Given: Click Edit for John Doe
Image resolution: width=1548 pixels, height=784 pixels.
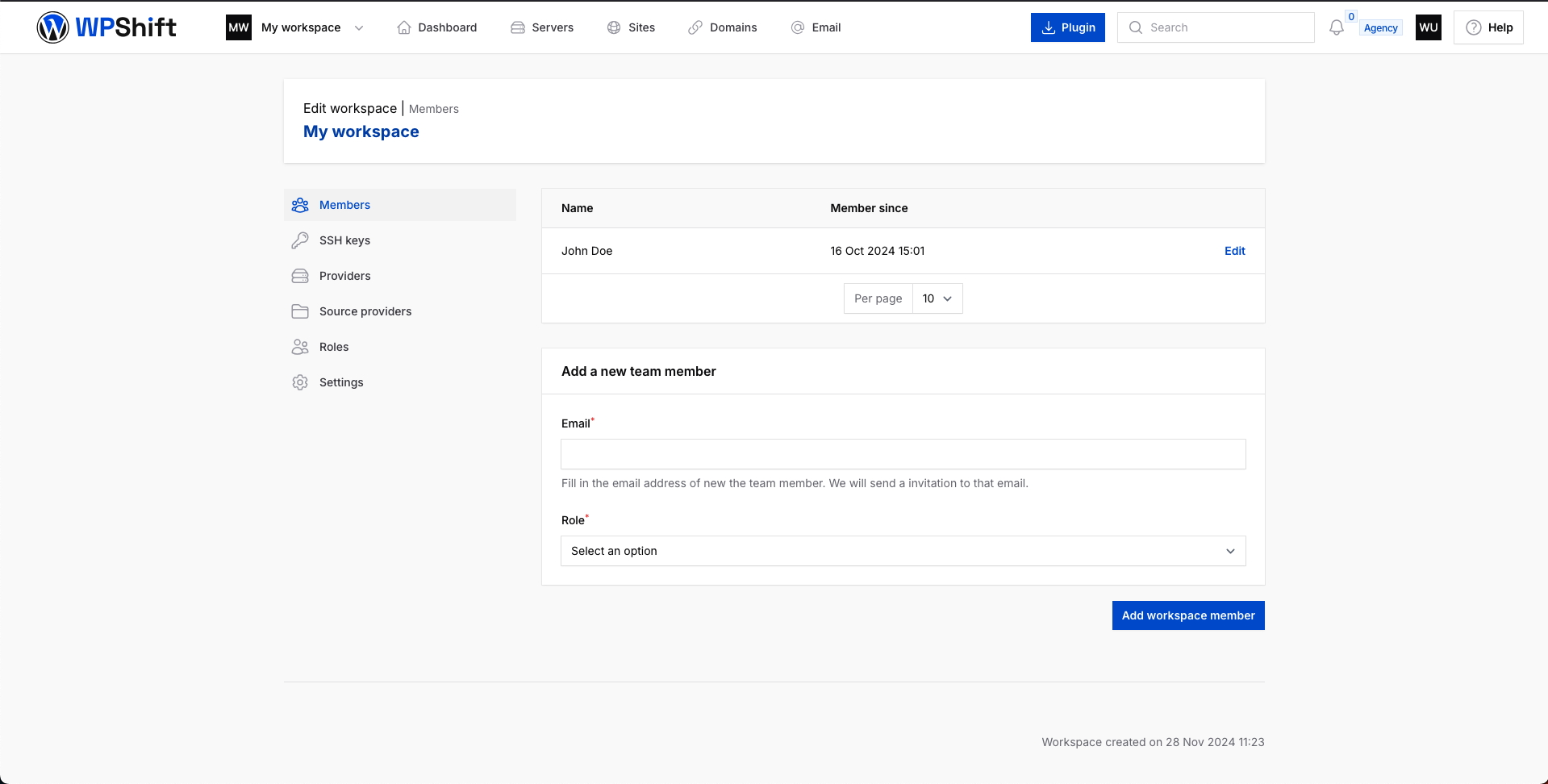Looking at the screenshot, I should (1234, 251).
